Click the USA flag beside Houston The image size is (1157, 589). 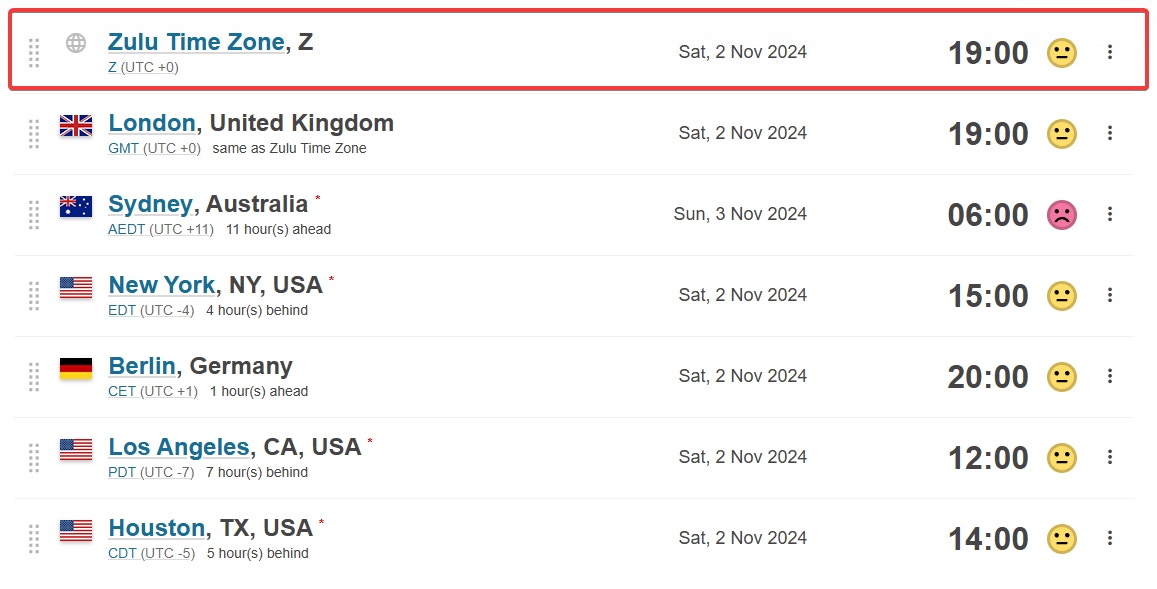[x=76, y=530]
